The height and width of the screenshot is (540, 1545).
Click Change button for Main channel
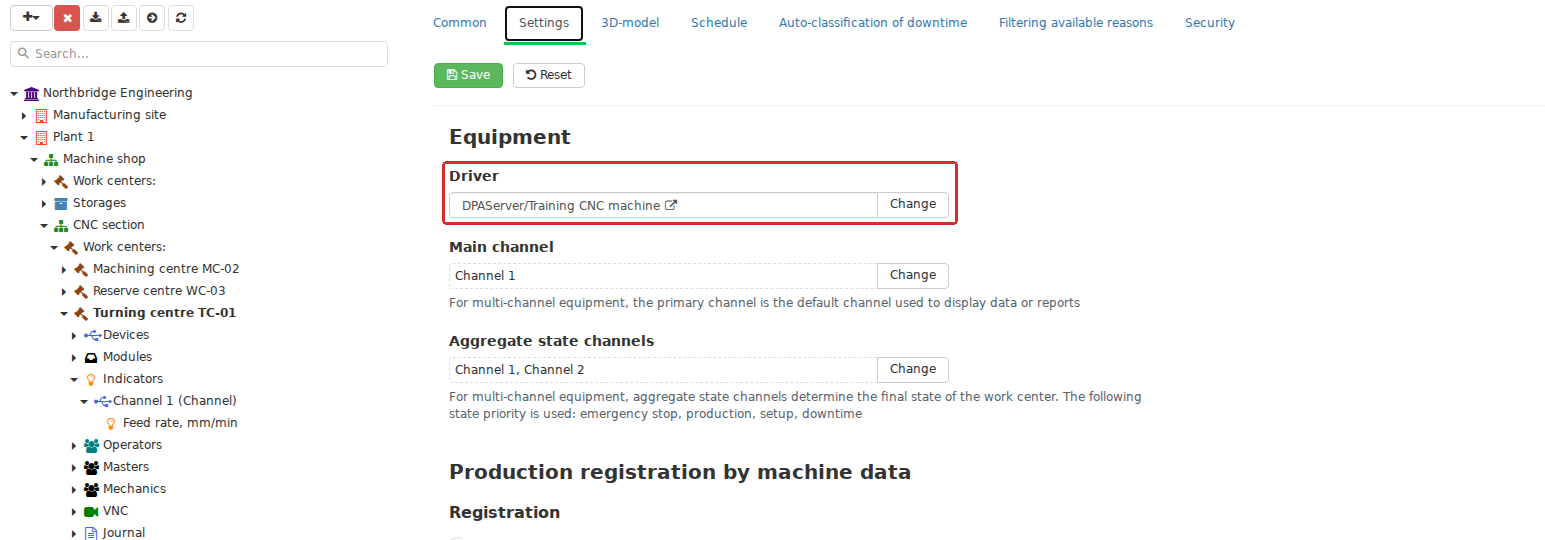click(913, 275)
